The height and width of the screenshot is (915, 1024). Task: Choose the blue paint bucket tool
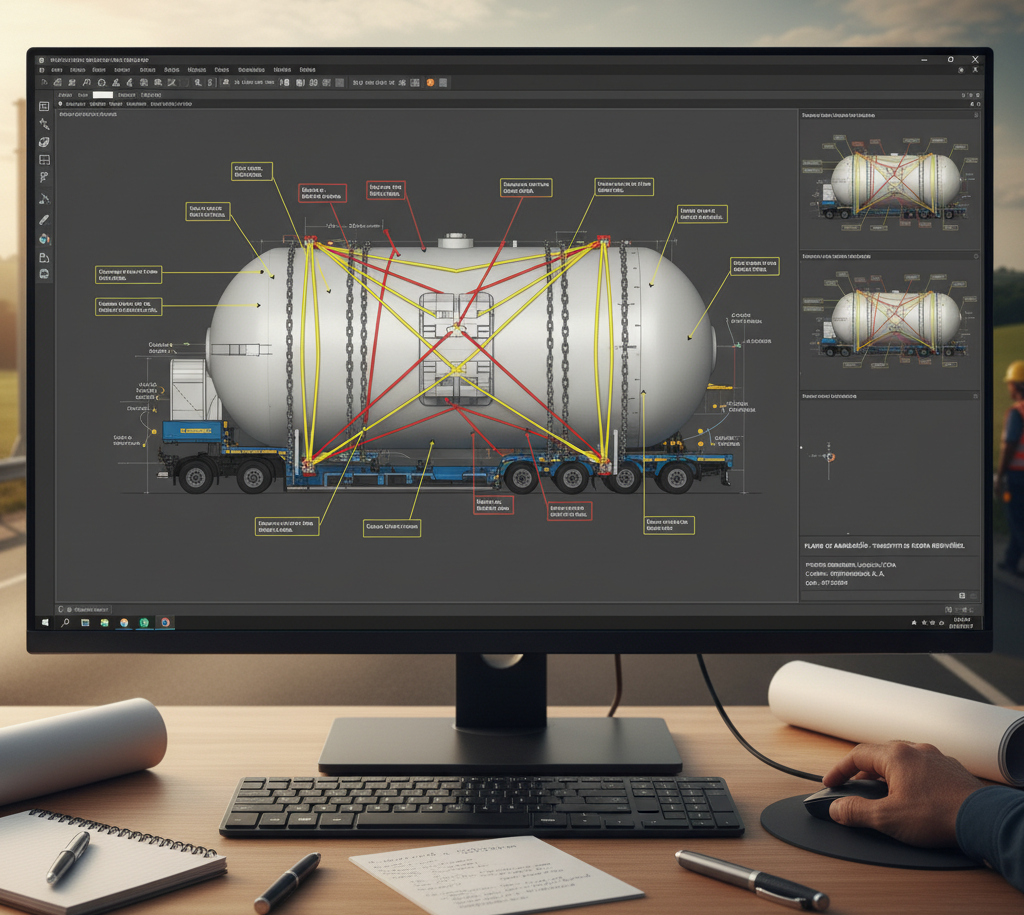click(x=44, y=239)
